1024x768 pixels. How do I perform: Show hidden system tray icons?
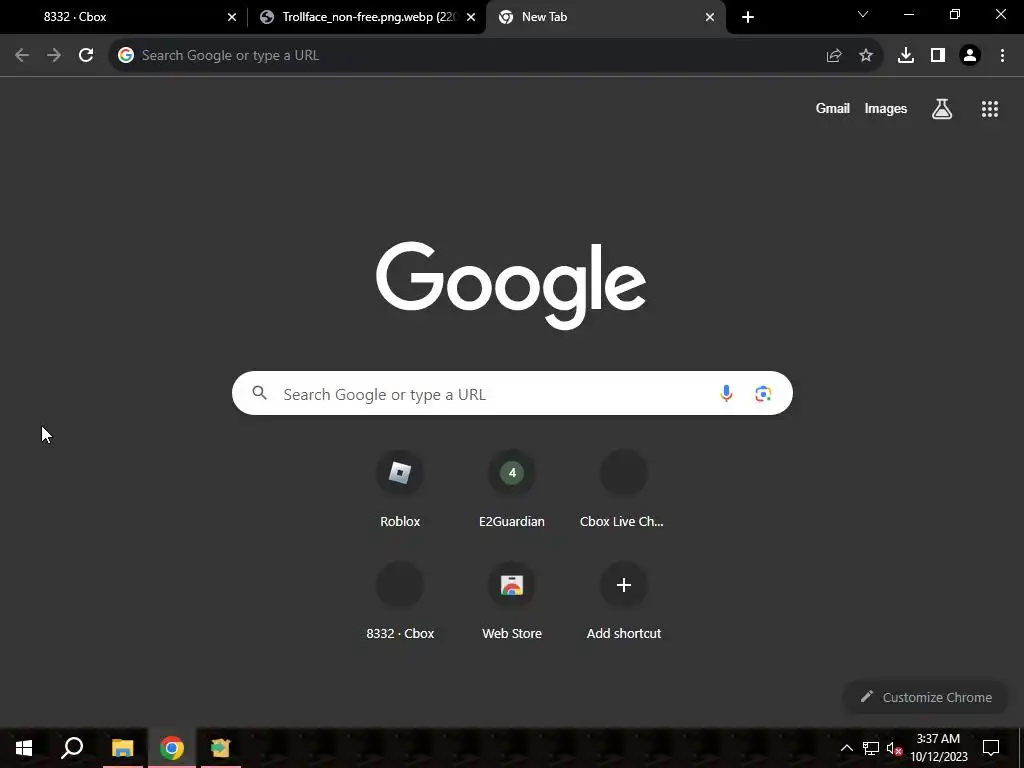[x=846, y=748]
